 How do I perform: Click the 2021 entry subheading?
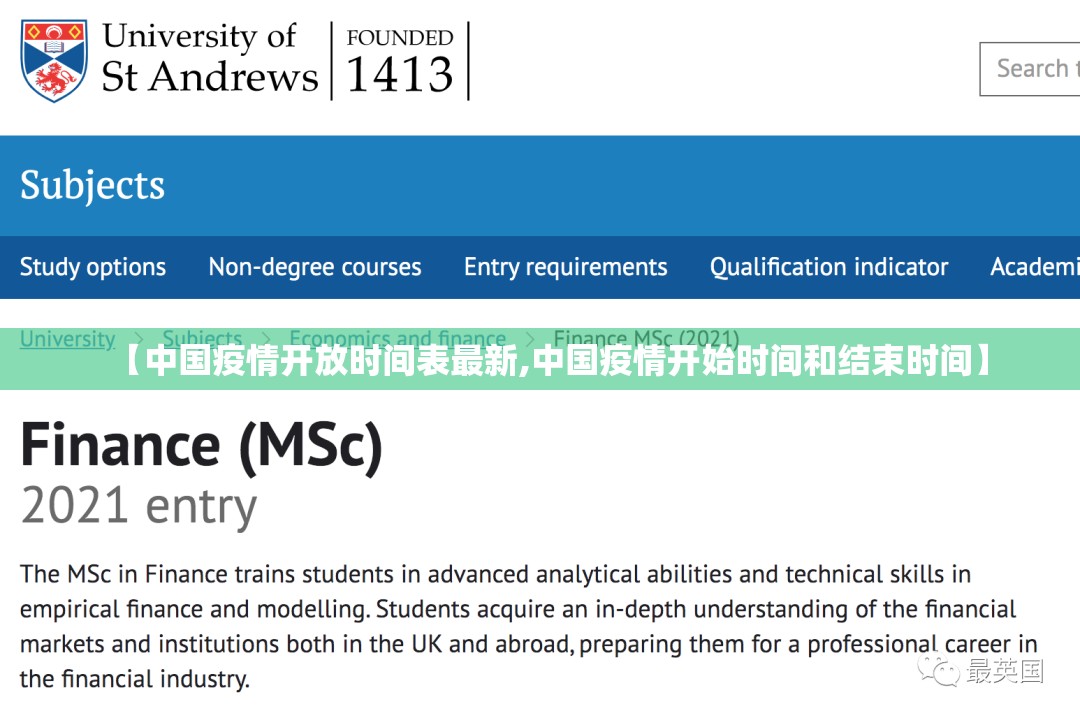pyautogui.click(x=139, y=507)
